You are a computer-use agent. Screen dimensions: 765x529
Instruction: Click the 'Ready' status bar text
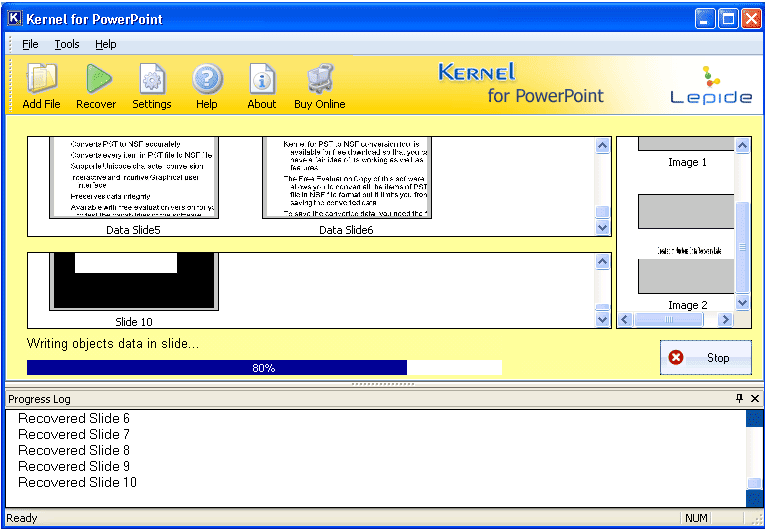pyautogui.click(x=21, y=518)
